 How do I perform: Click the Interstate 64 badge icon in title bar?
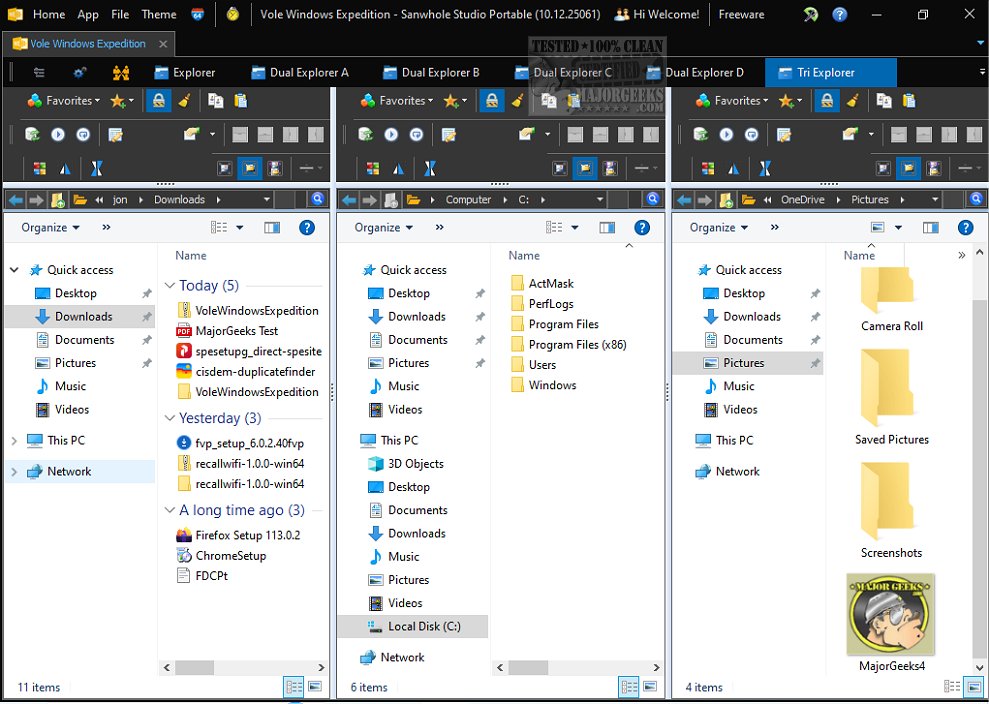tap(197, 14)
